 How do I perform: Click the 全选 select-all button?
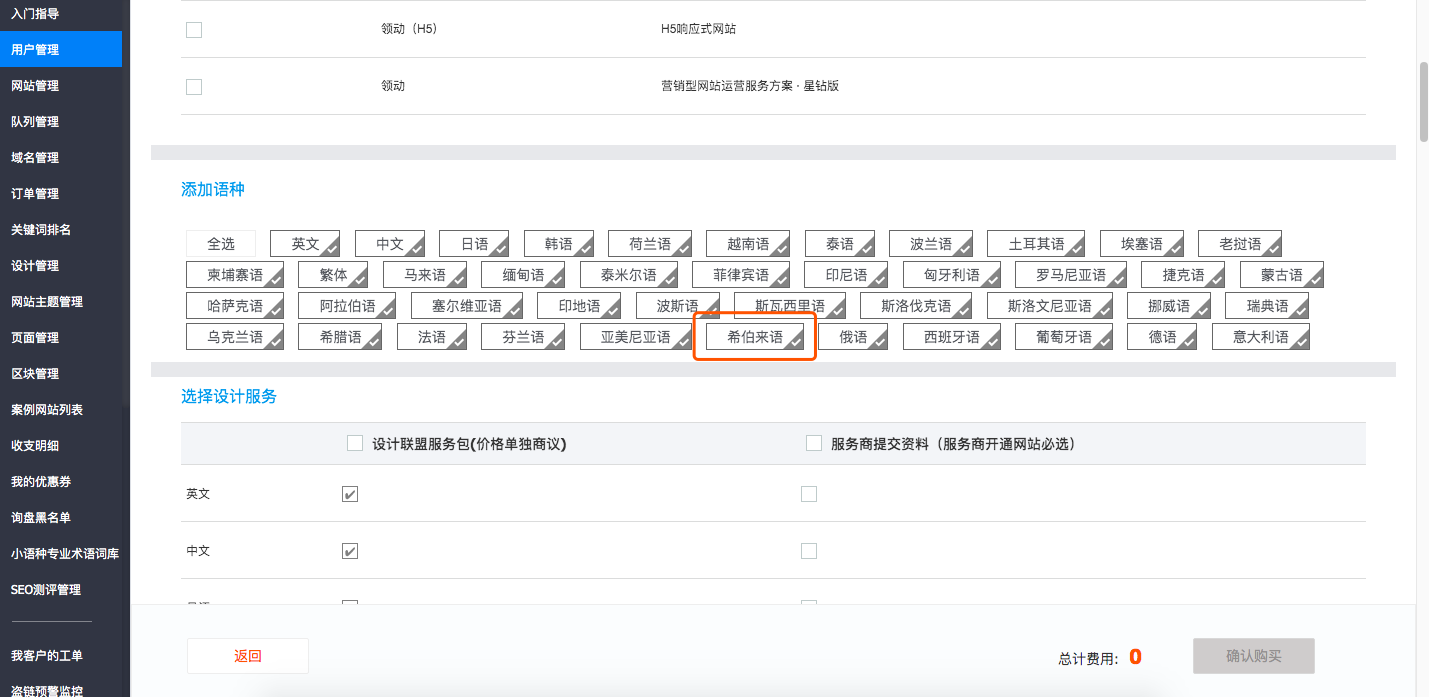[x=221, y=244]
